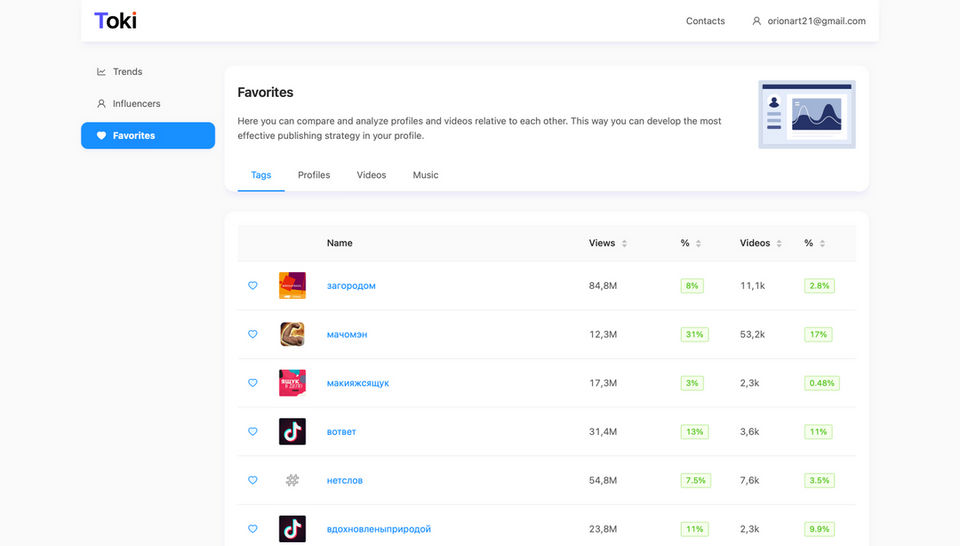Unfavorite the макияжсящук tag
This screenshot has height=546, width=960.
[x=252, y=383]
